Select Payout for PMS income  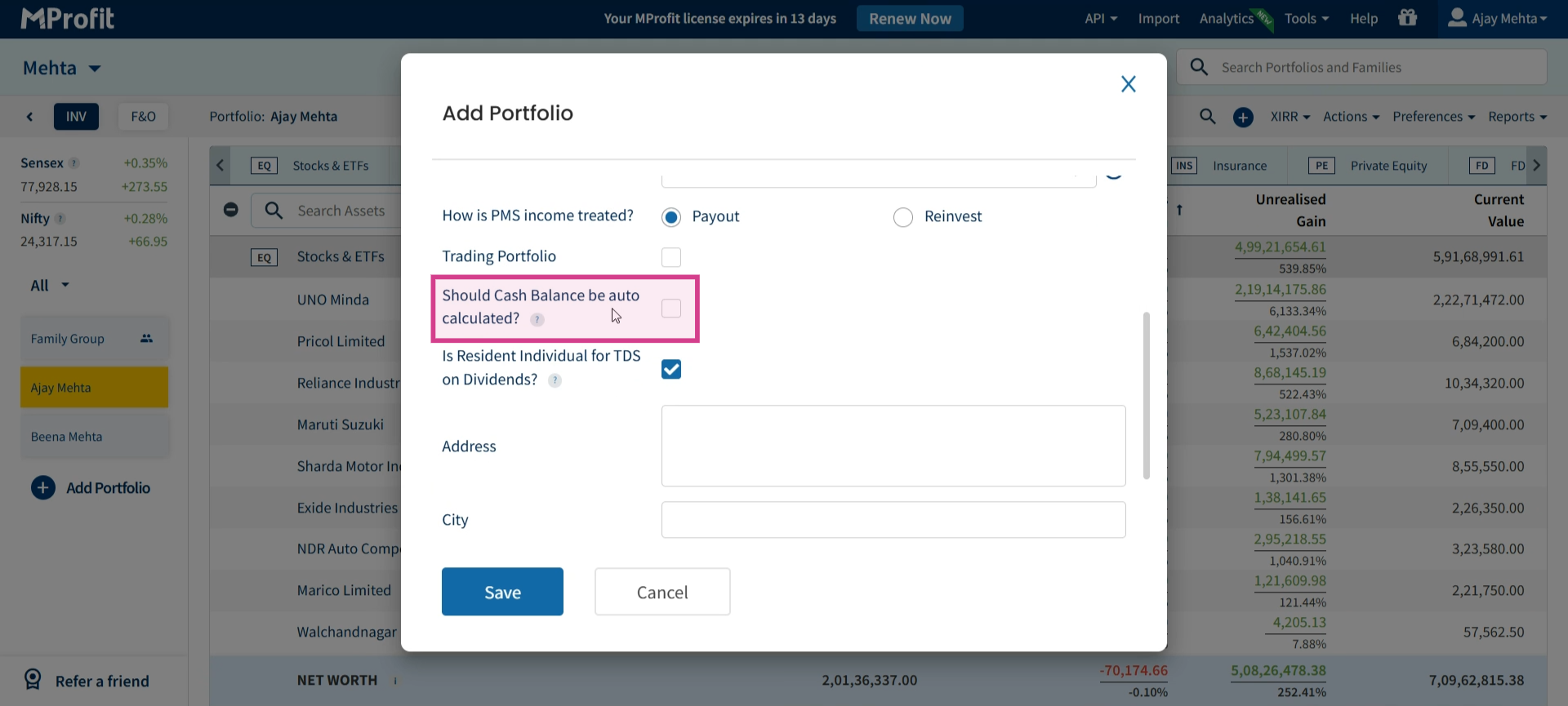click(671, 217)
